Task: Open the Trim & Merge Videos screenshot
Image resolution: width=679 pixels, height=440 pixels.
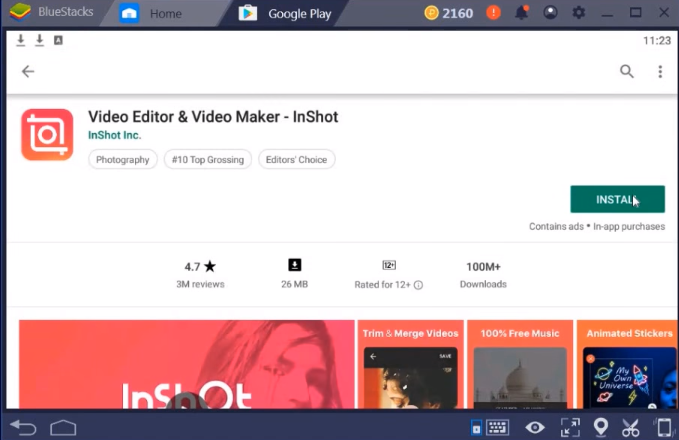Action: pos(411,364)
